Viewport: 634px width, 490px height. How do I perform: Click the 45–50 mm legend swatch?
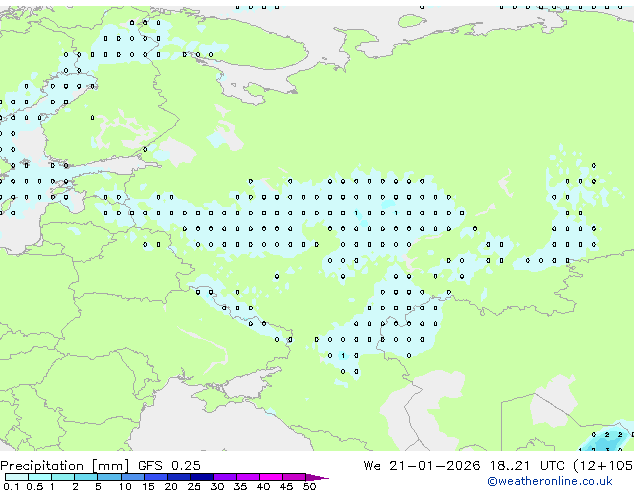tap(294, 477)
